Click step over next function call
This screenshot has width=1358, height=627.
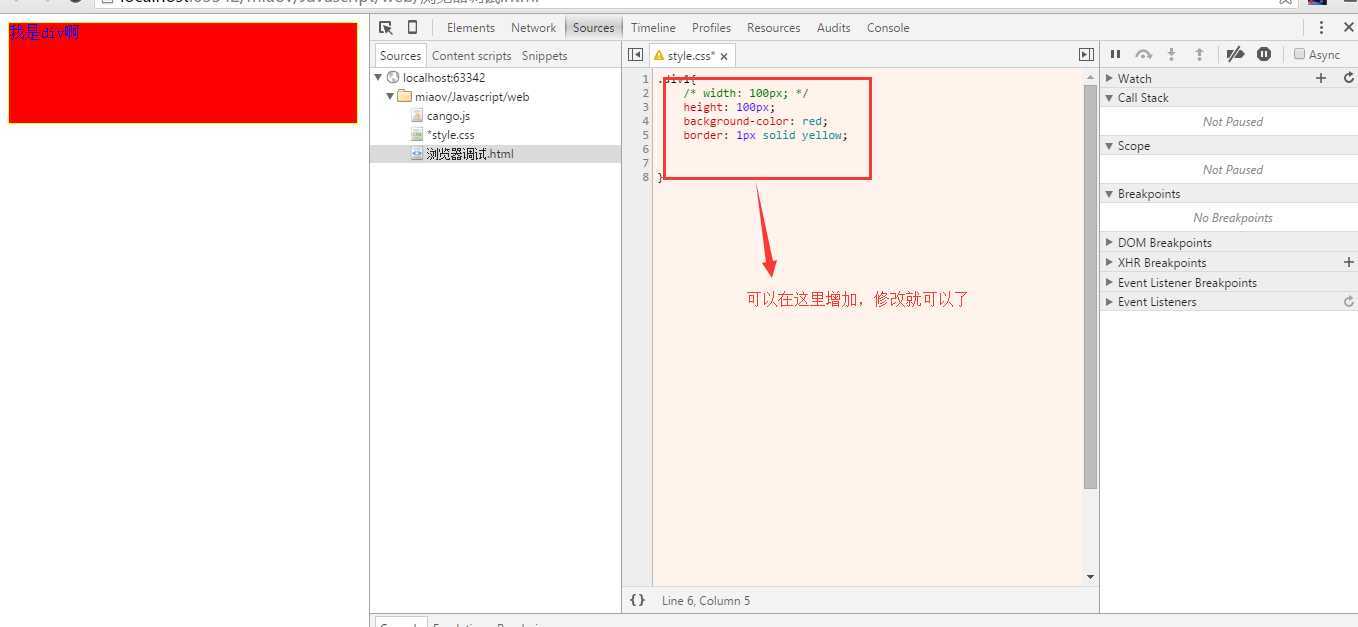[x=1144, y=54]
